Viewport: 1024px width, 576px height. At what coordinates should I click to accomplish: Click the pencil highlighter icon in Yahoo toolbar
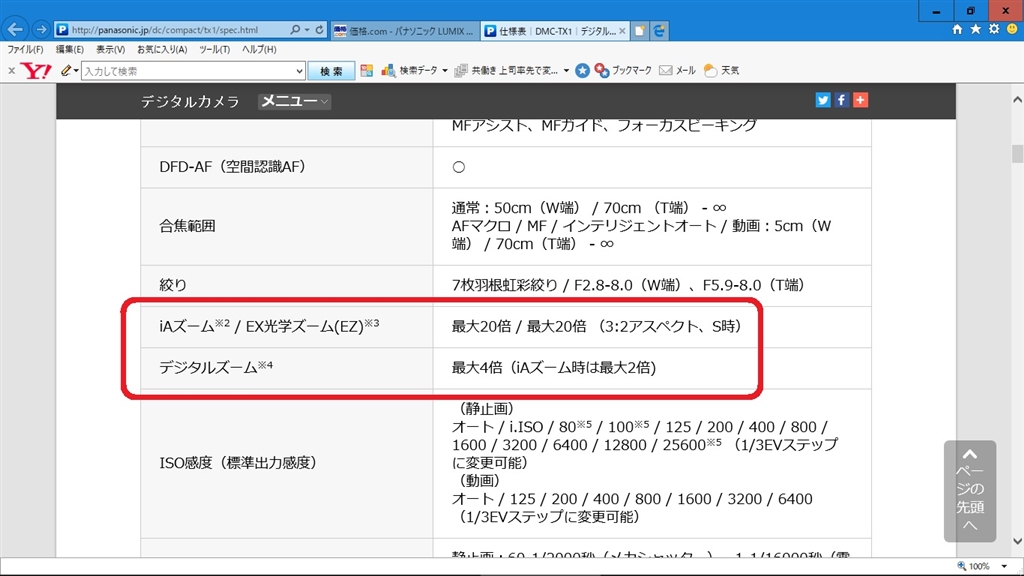pyautogui.click(x=66, y=71)
